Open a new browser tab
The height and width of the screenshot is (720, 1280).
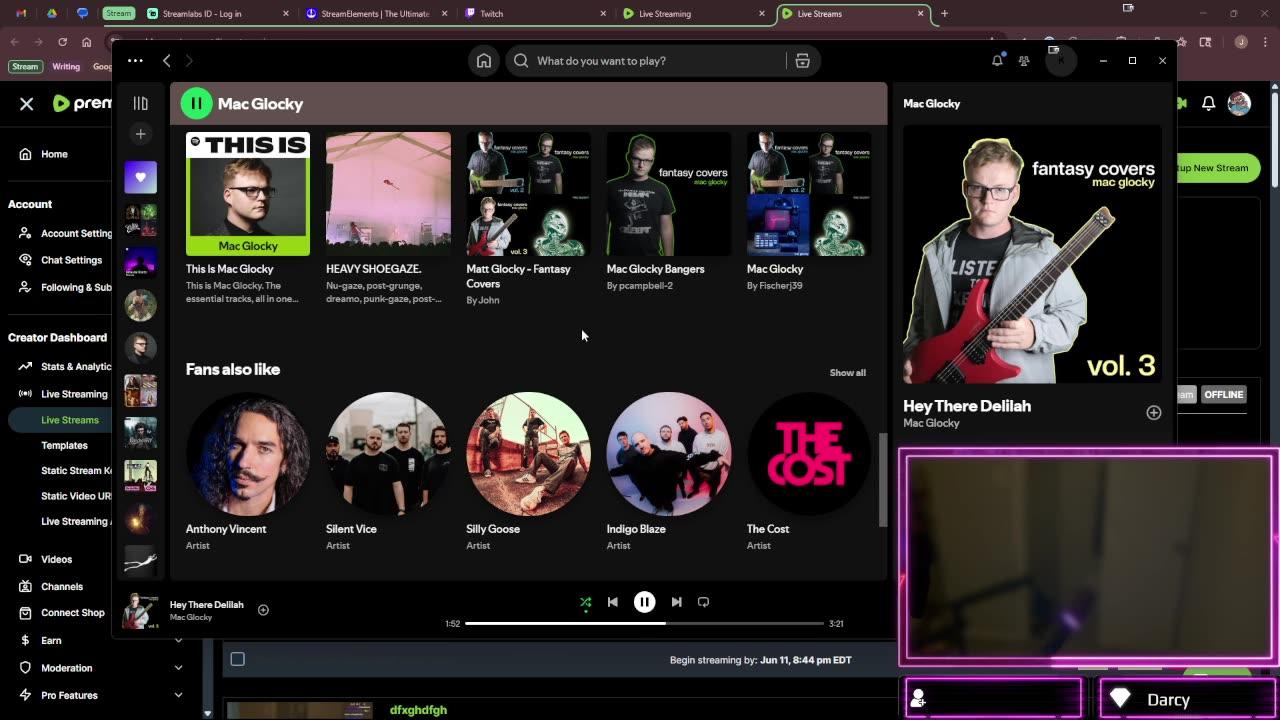[x=944, y=14]
